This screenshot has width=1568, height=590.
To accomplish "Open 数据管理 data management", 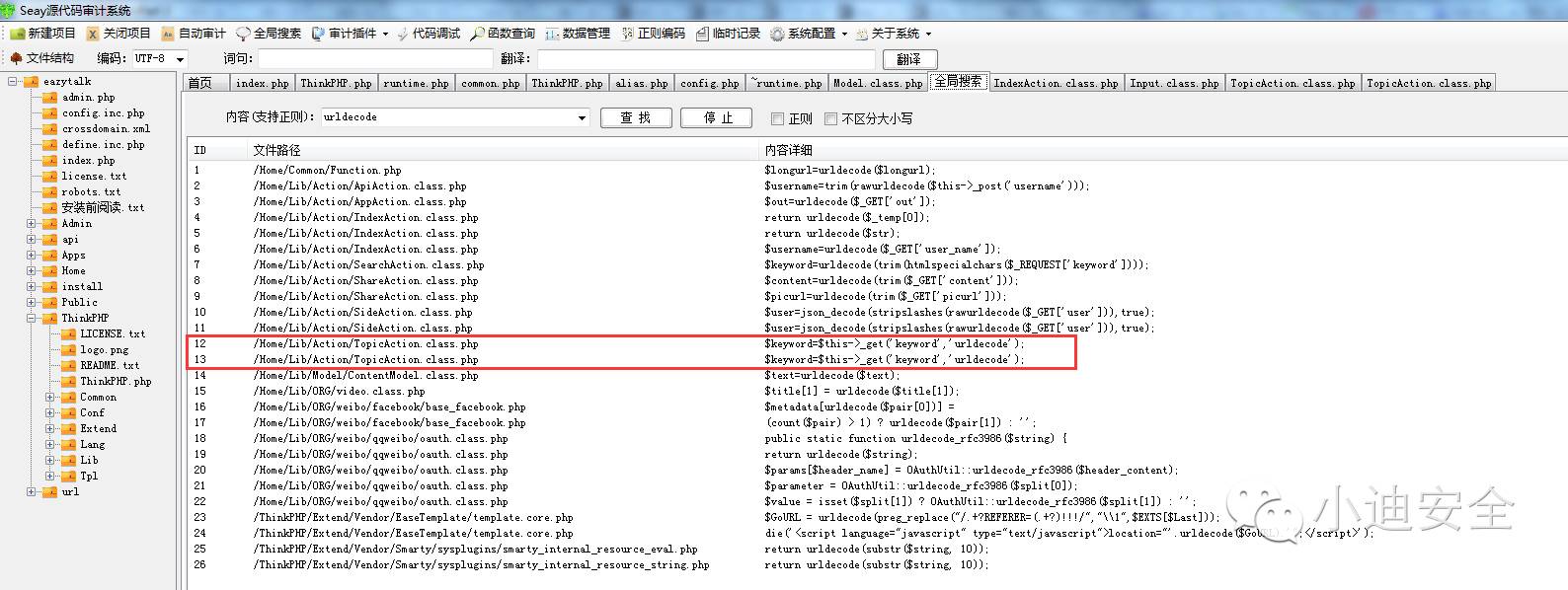I will tap(578, 34).
